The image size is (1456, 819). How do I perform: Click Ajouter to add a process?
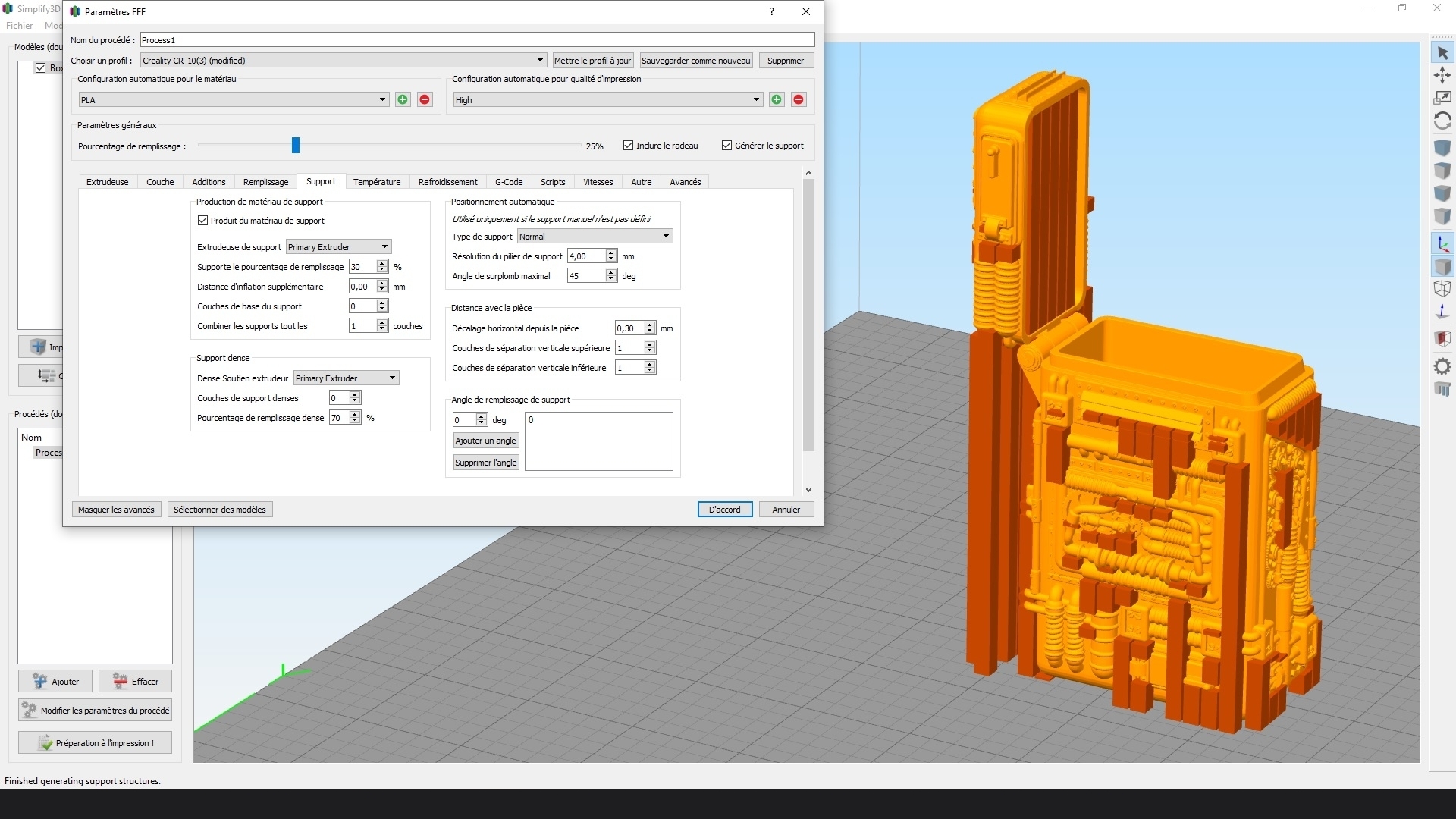pyautogui.click(x=55, y=681)
